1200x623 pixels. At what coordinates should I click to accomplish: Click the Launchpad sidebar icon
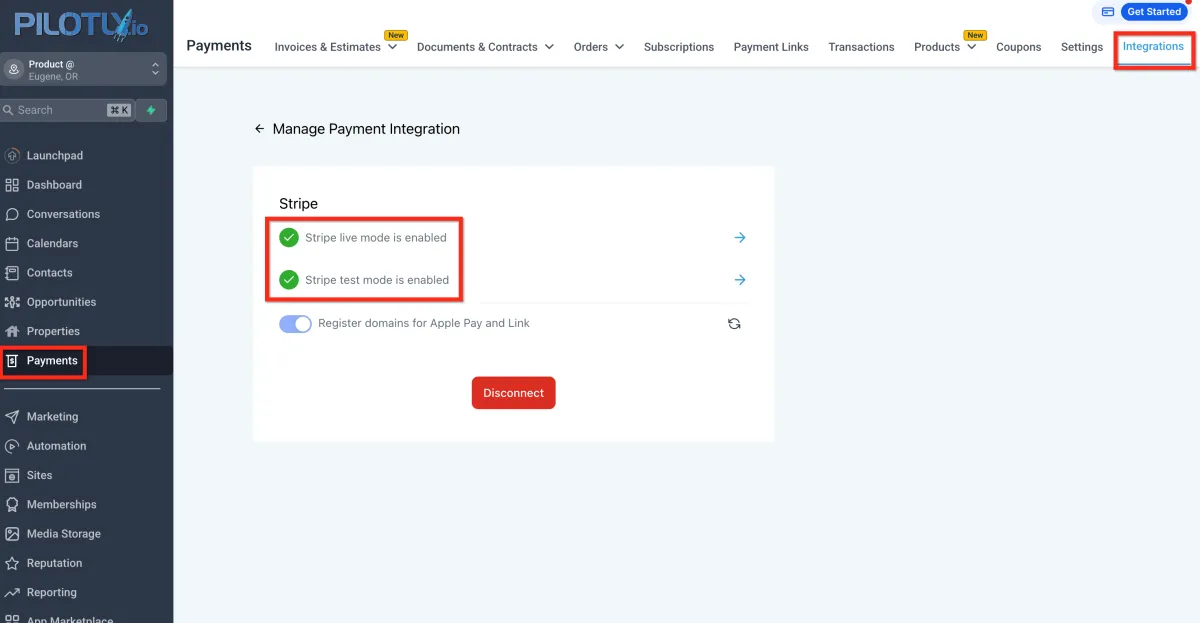(x=12, y=156)
